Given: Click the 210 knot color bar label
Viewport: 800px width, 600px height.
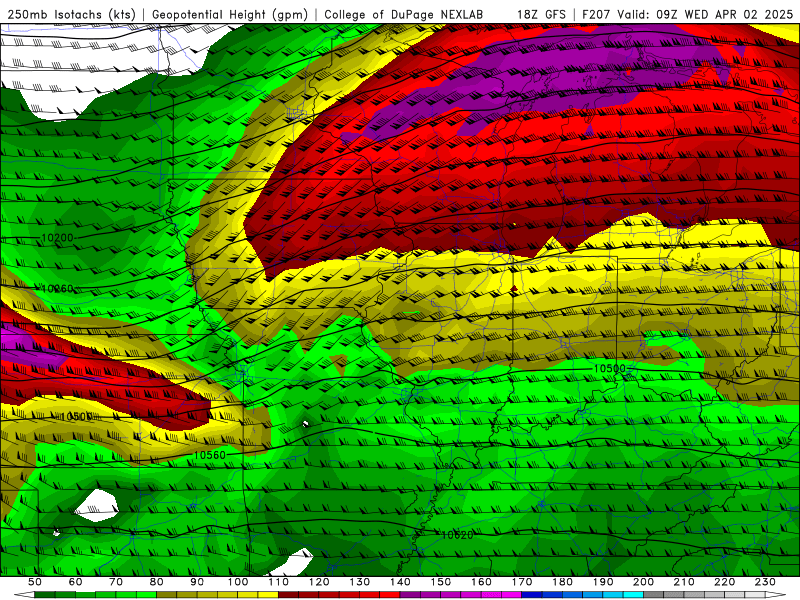Looking at the screenshot, I should click(x=684, y=582).
